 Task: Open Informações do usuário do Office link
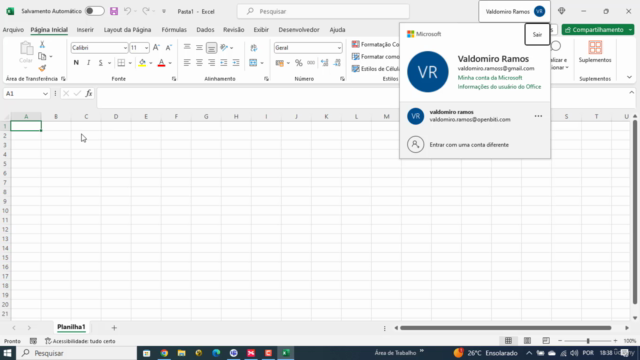pyautogui.click(x=499, y=87)
